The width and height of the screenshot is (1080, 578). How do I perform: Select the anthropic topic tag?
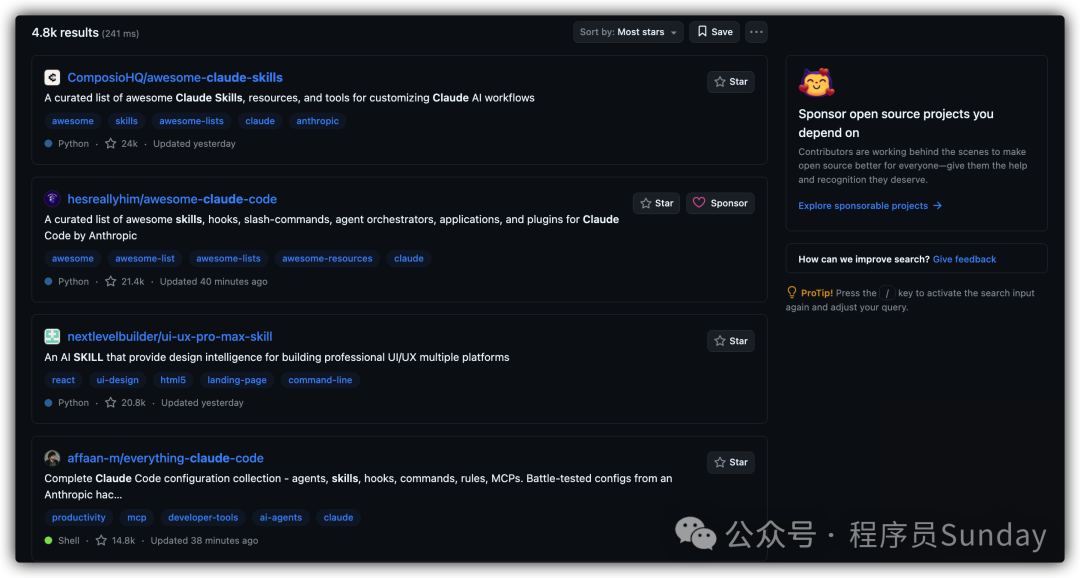tap(317, 120)
